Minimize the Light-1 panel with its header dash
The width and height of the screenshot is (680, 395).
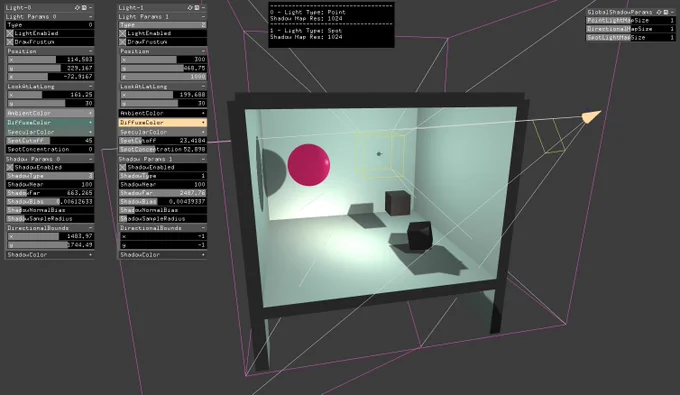[203, 7]
